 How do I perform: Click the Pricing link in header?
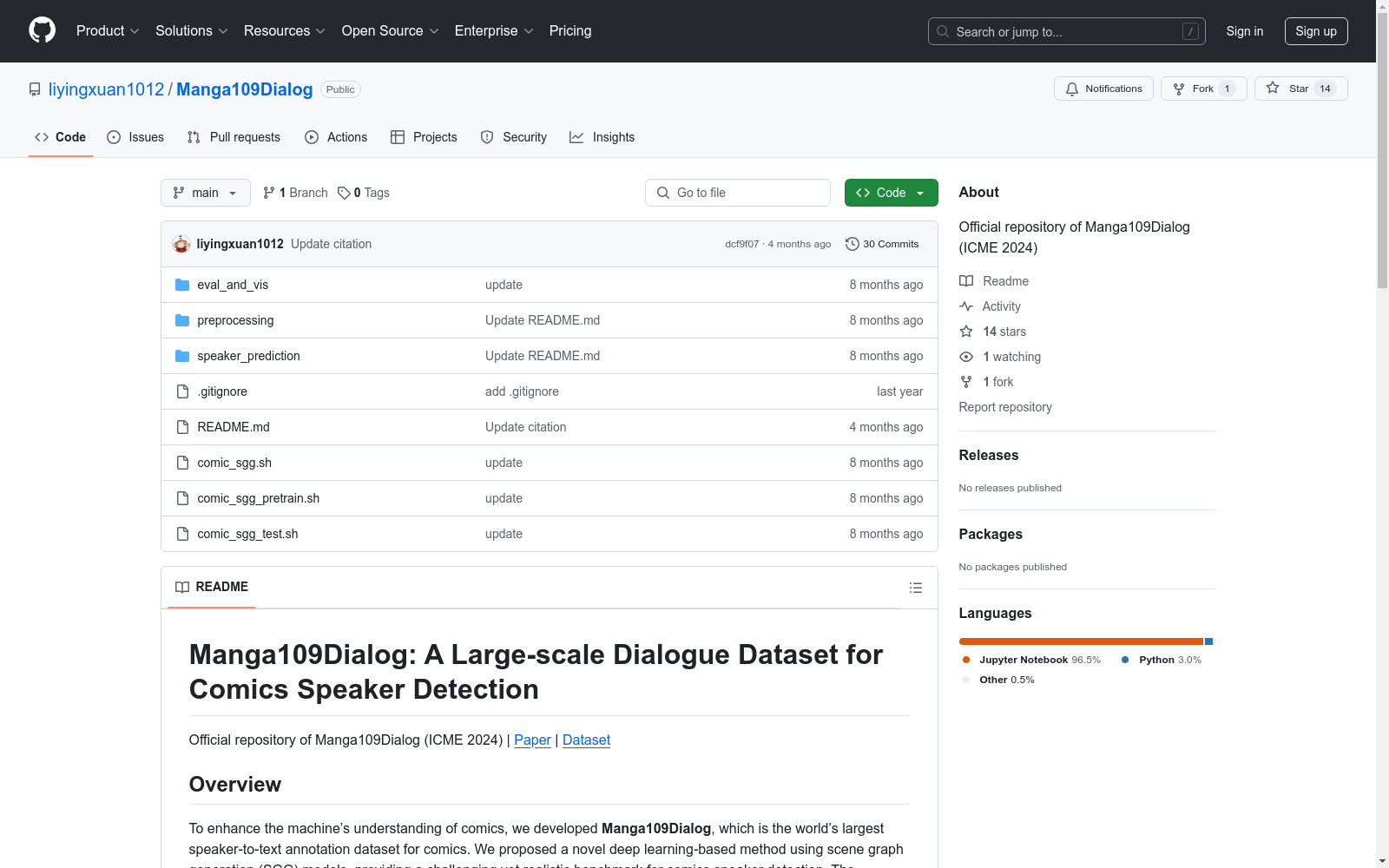coord(570,31)
